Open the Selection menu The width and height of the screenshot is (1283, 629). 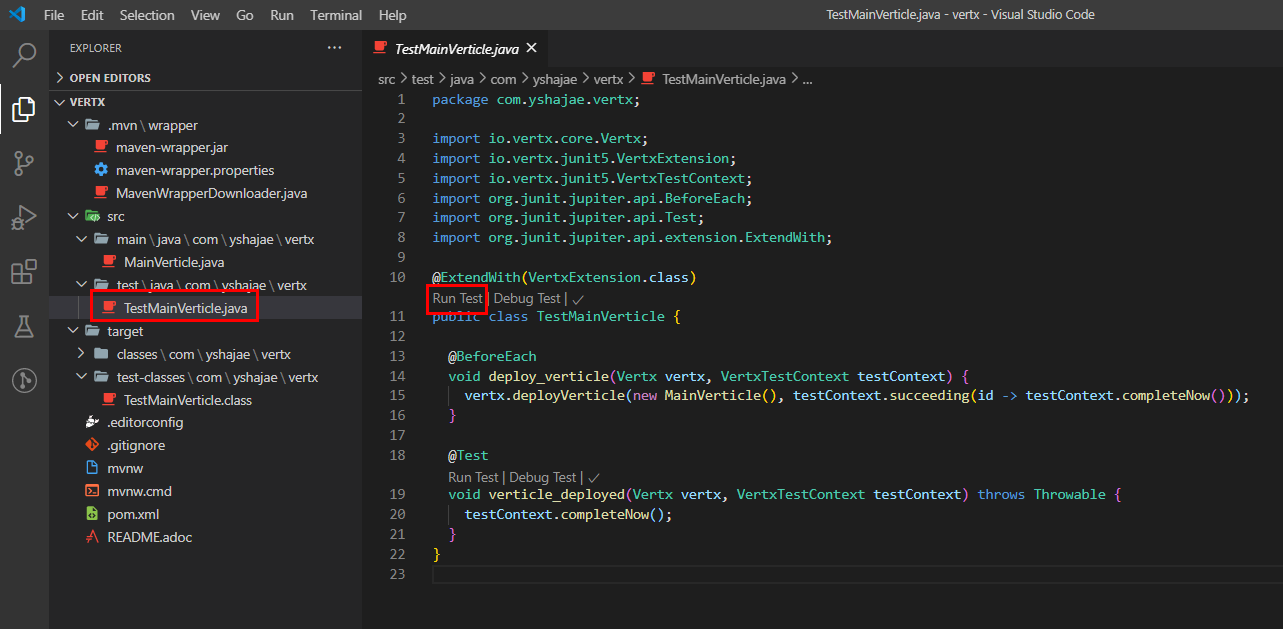(x=147, y=15)
